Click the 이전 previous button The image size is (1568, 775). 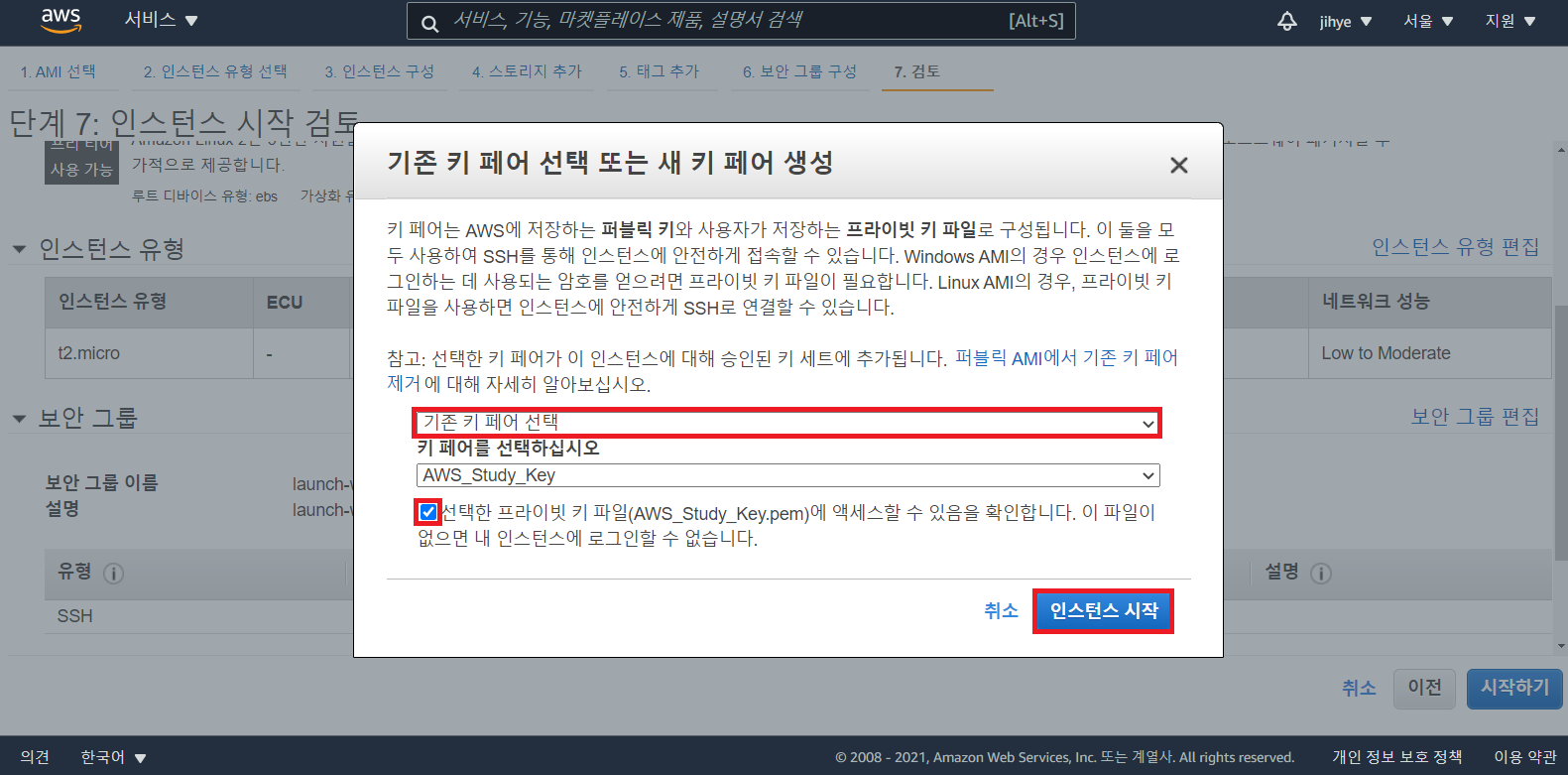(x=1425, y=688)
